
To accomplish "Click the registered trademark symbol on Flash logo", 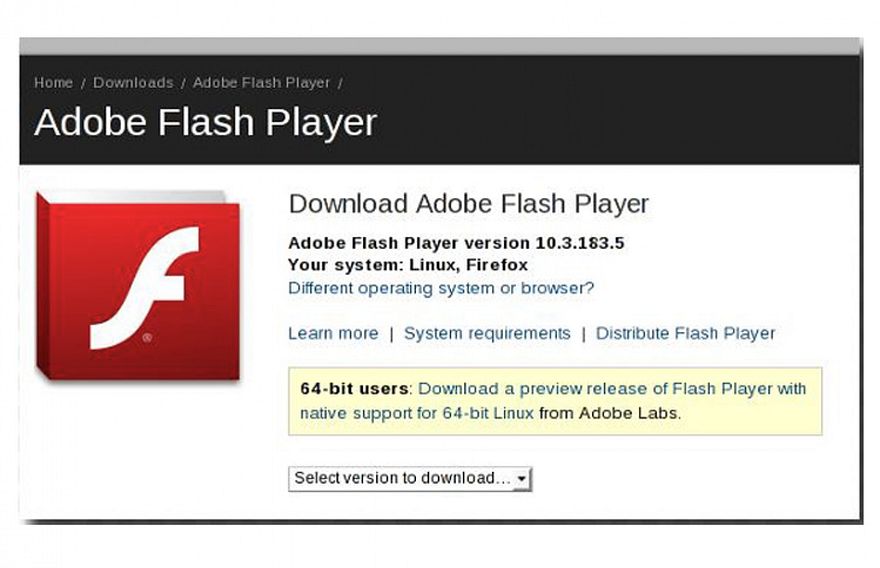I will pos(148,338).
